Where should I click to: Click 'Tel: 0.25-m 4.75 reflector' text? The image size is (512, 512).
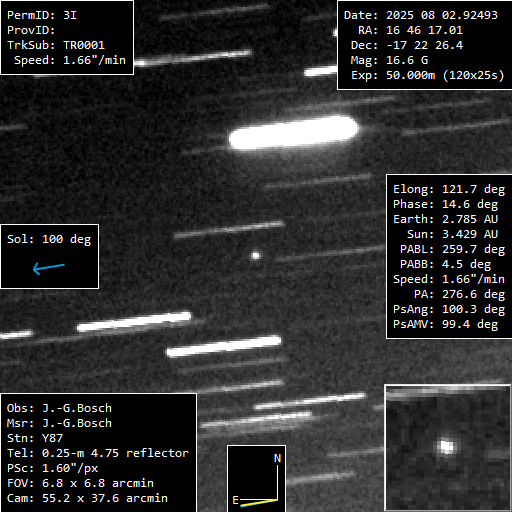[98, 453]
